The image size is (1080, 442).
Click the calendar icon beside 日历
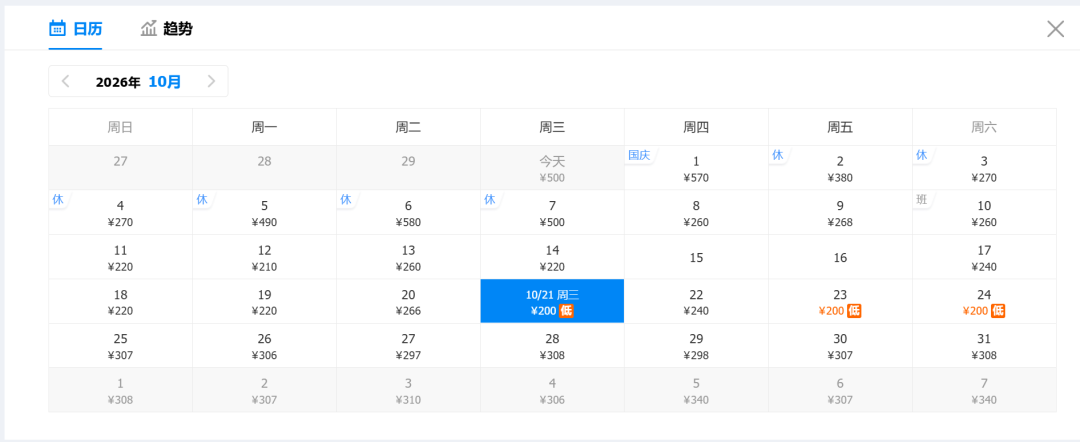(x=57, y=28)
